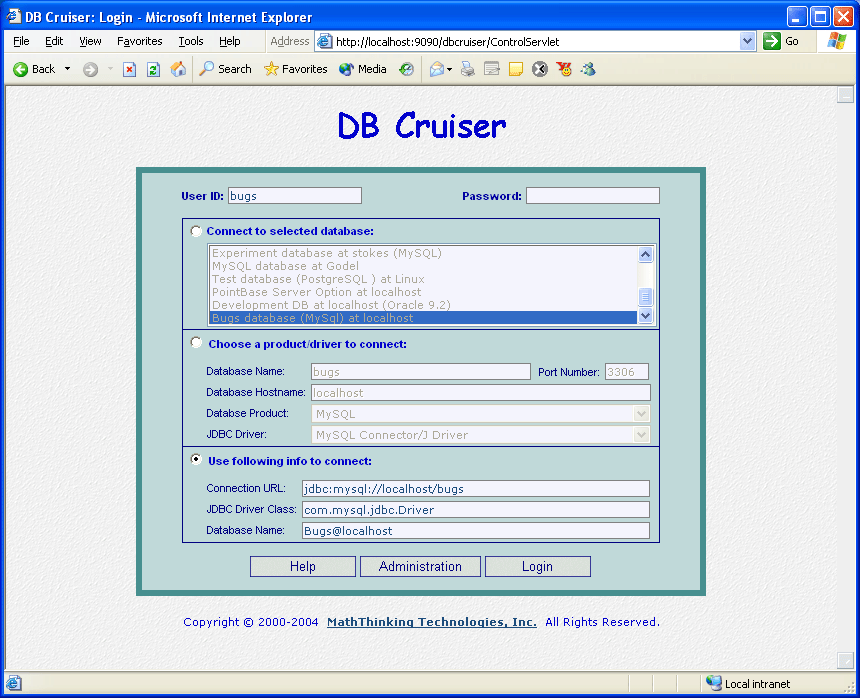The width and height of the screenshot is (860, 698).
Task: Open the Favorites star toolbar button
Action: tap(295, 69)
